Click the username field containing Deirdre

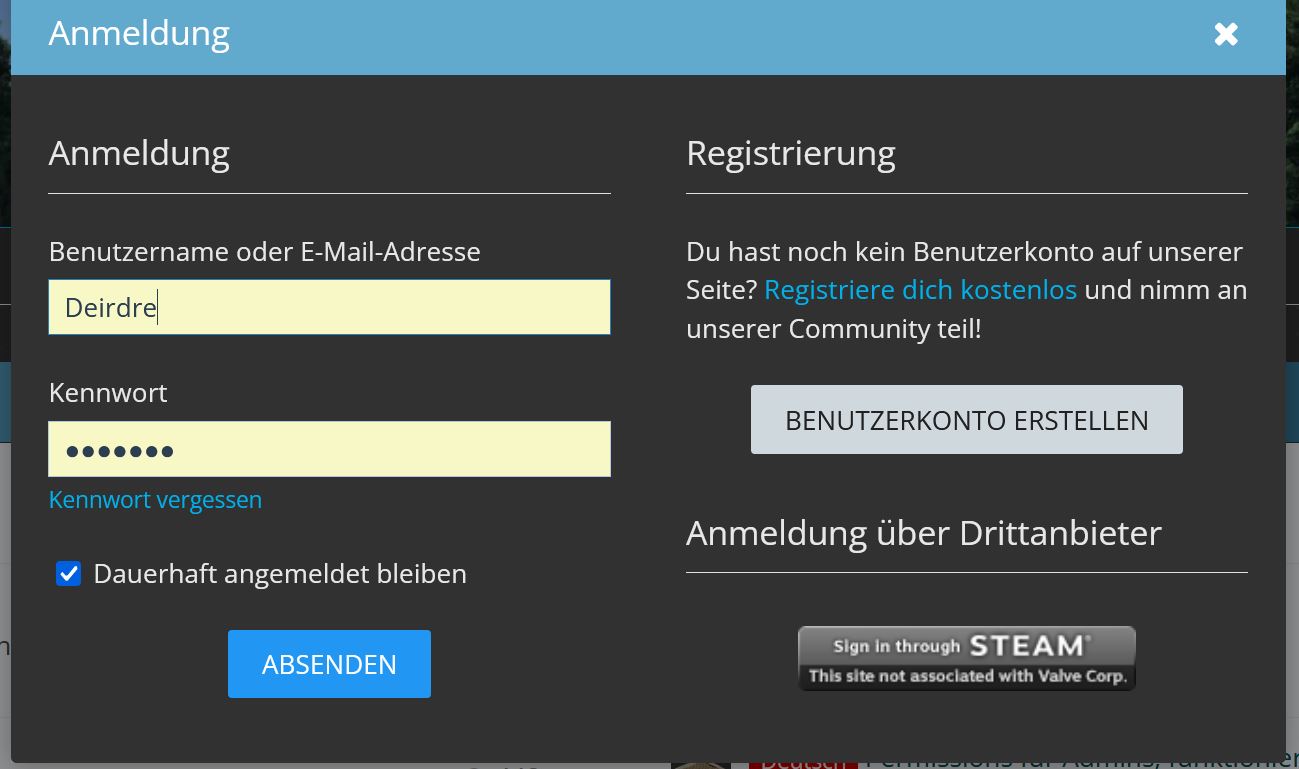pos(329,307)
